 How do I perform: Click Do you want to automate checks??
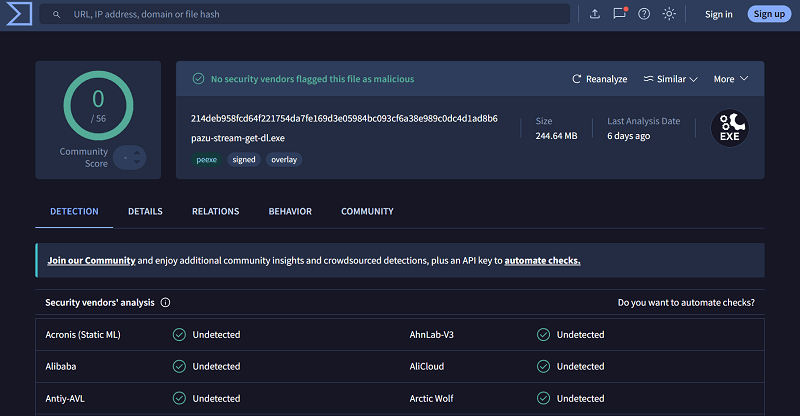(686, 303)
